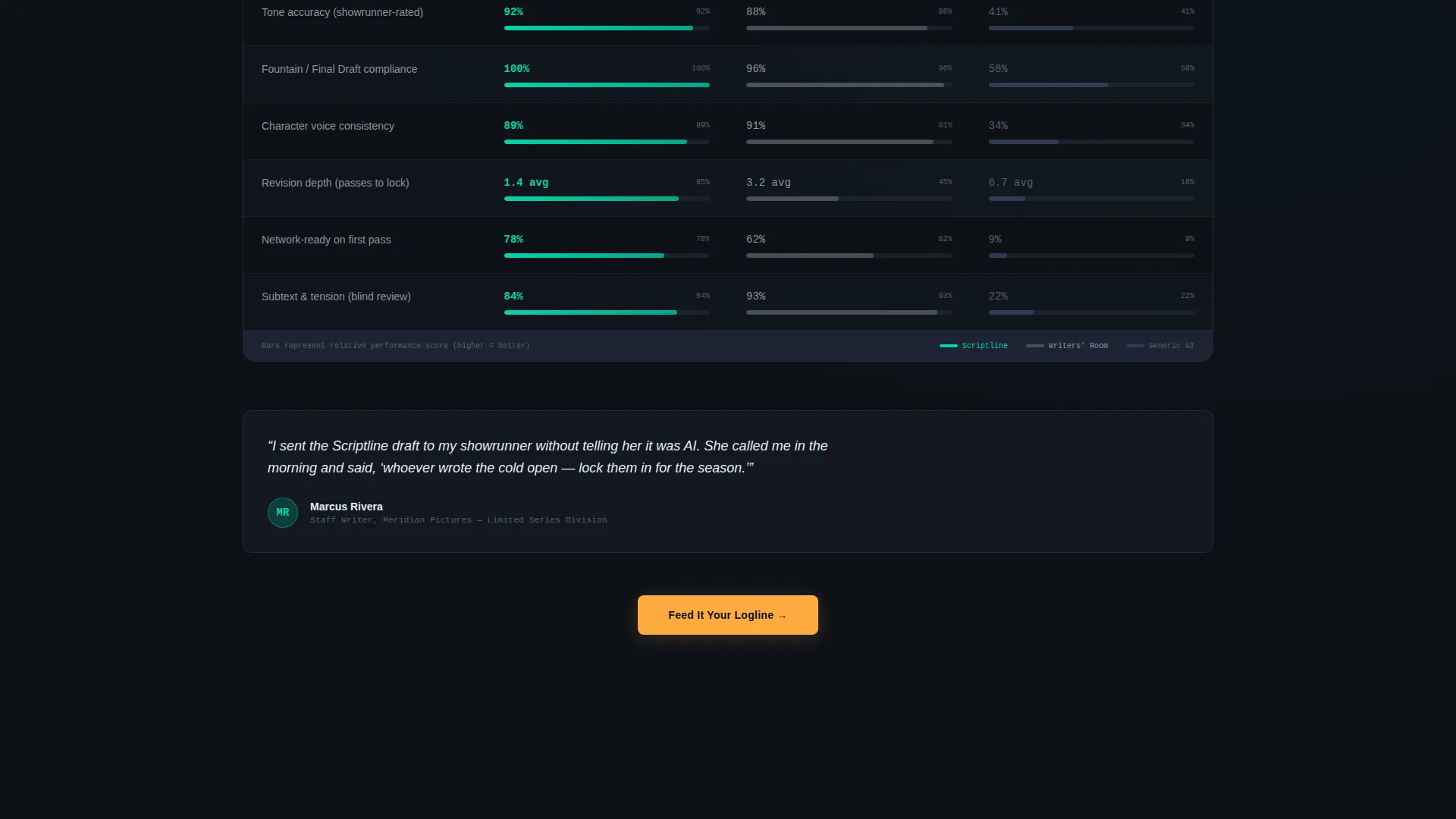Click the Tone accuracy row label
Image resolution: width=1456 pixels, height=819 pixels.
pyautogui.click(x=342, y=12)
